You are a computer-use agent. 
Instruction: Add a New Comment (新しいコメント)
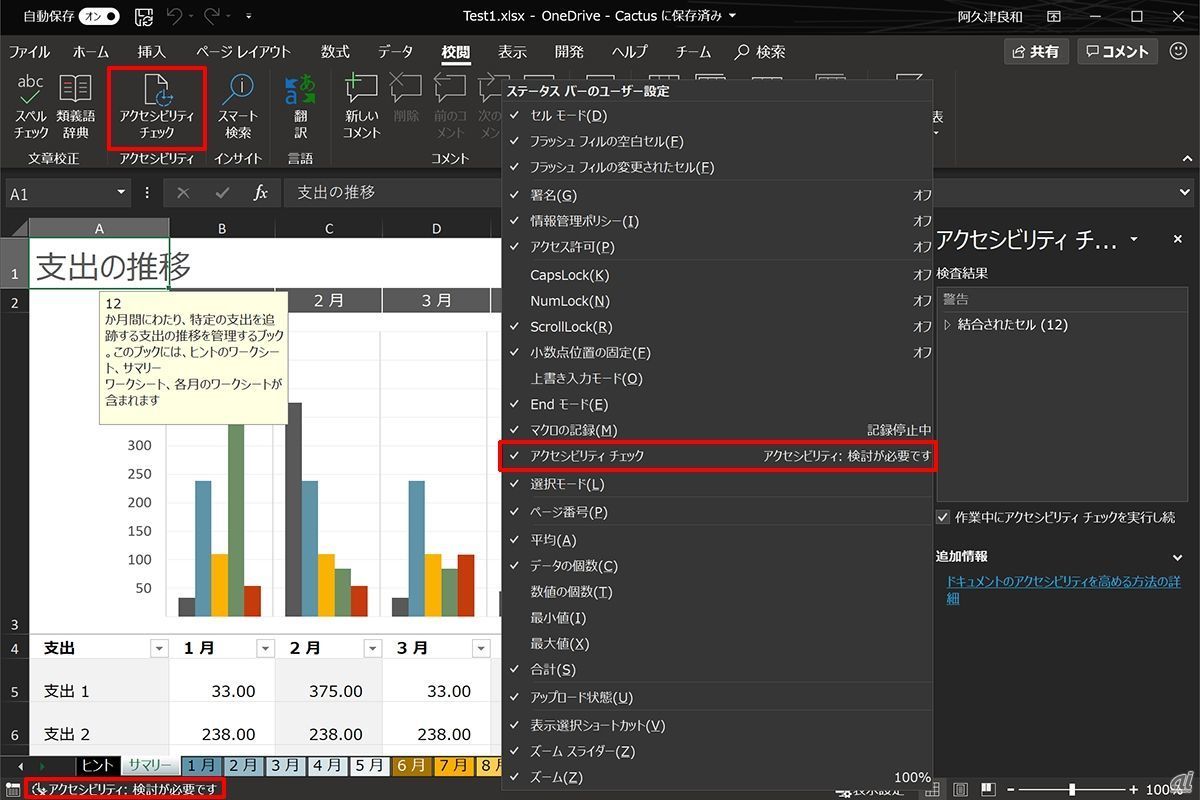point(361,107)
